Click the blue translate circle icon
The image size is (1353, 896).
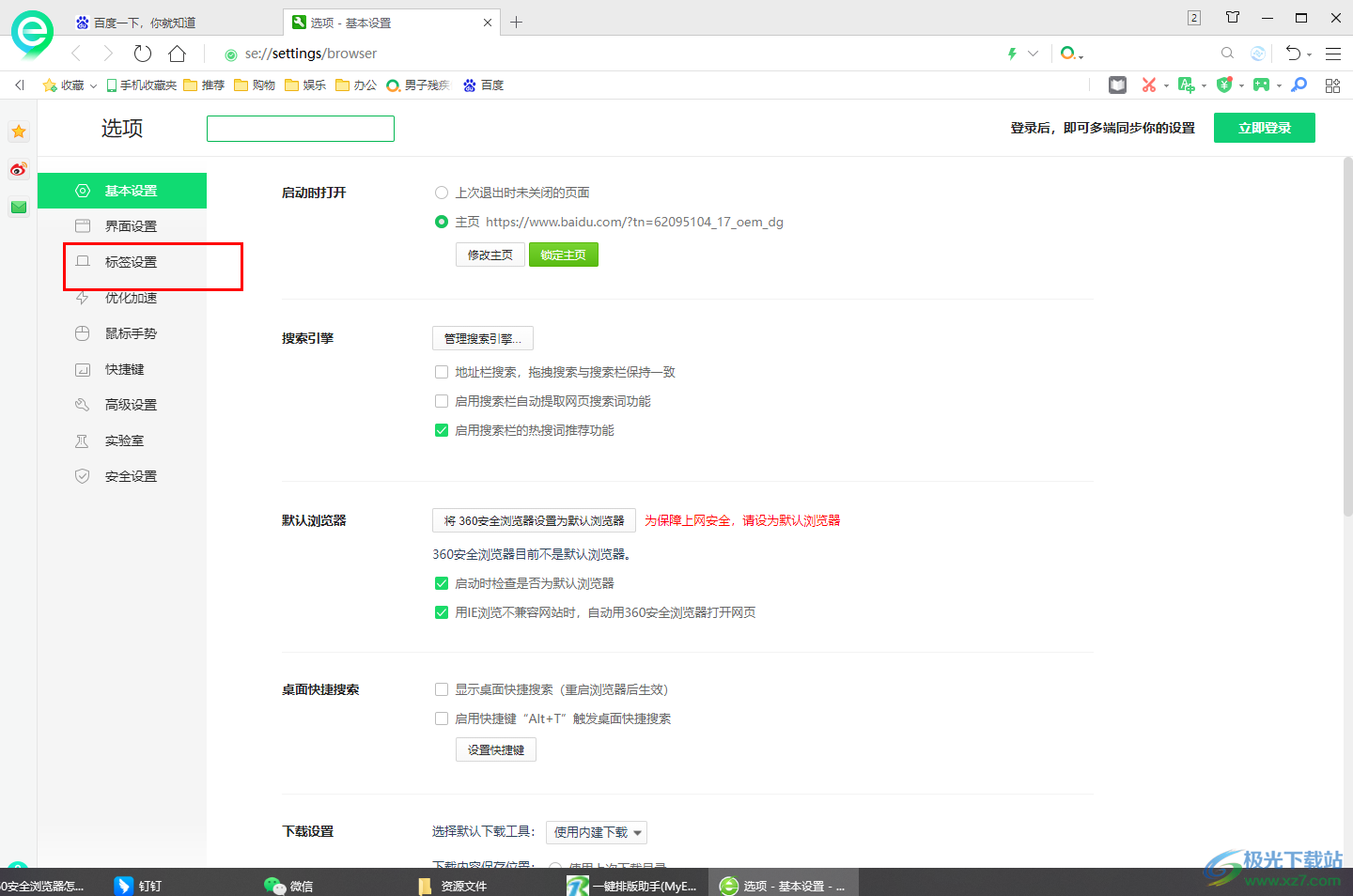coord(1258,54)
